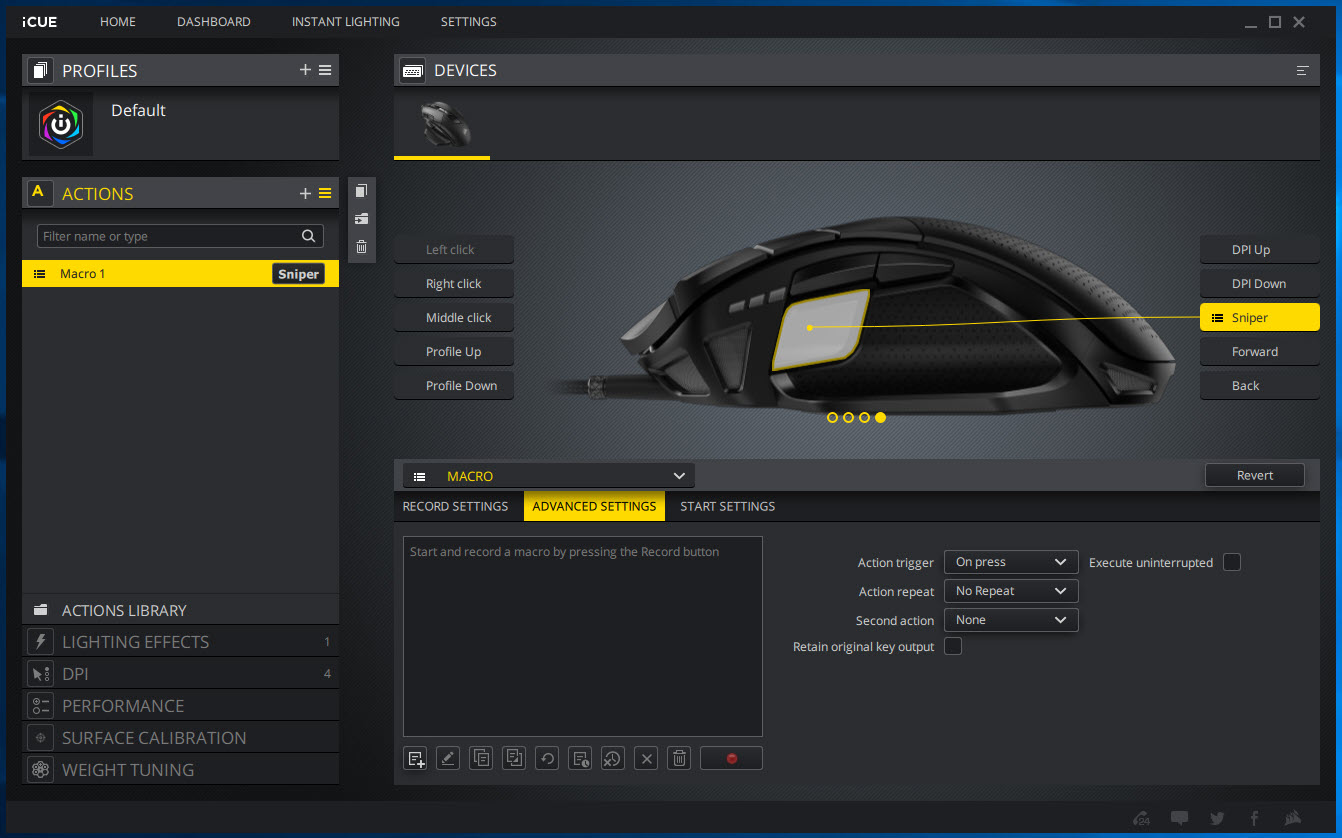Click the pencil edit icon below macro list
Screen dimensions: 1342x838
click(448, 758)
